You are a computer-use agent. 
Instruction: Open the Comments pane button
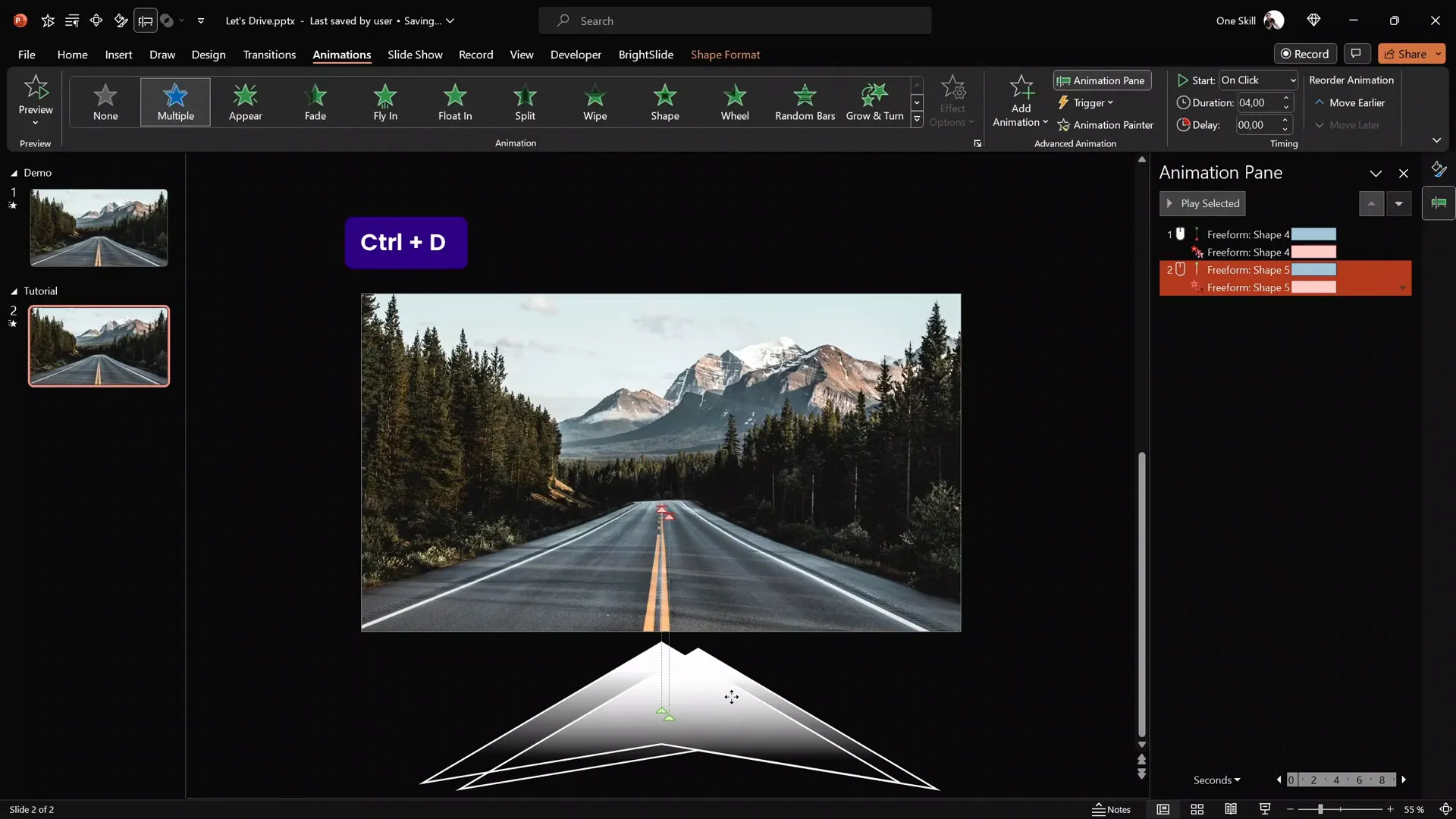[x=1356, y=53]
